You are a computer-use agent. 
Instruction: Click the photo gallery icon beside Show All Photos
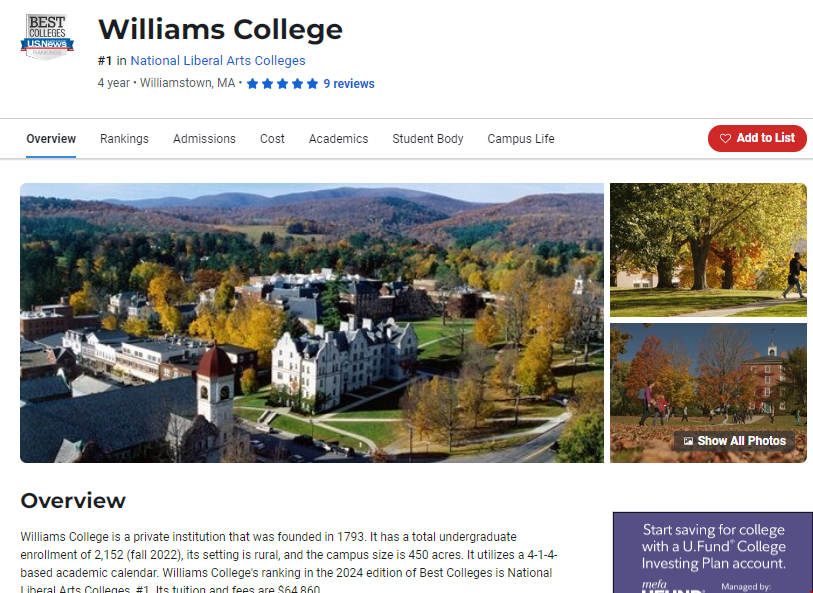[688, 441]
